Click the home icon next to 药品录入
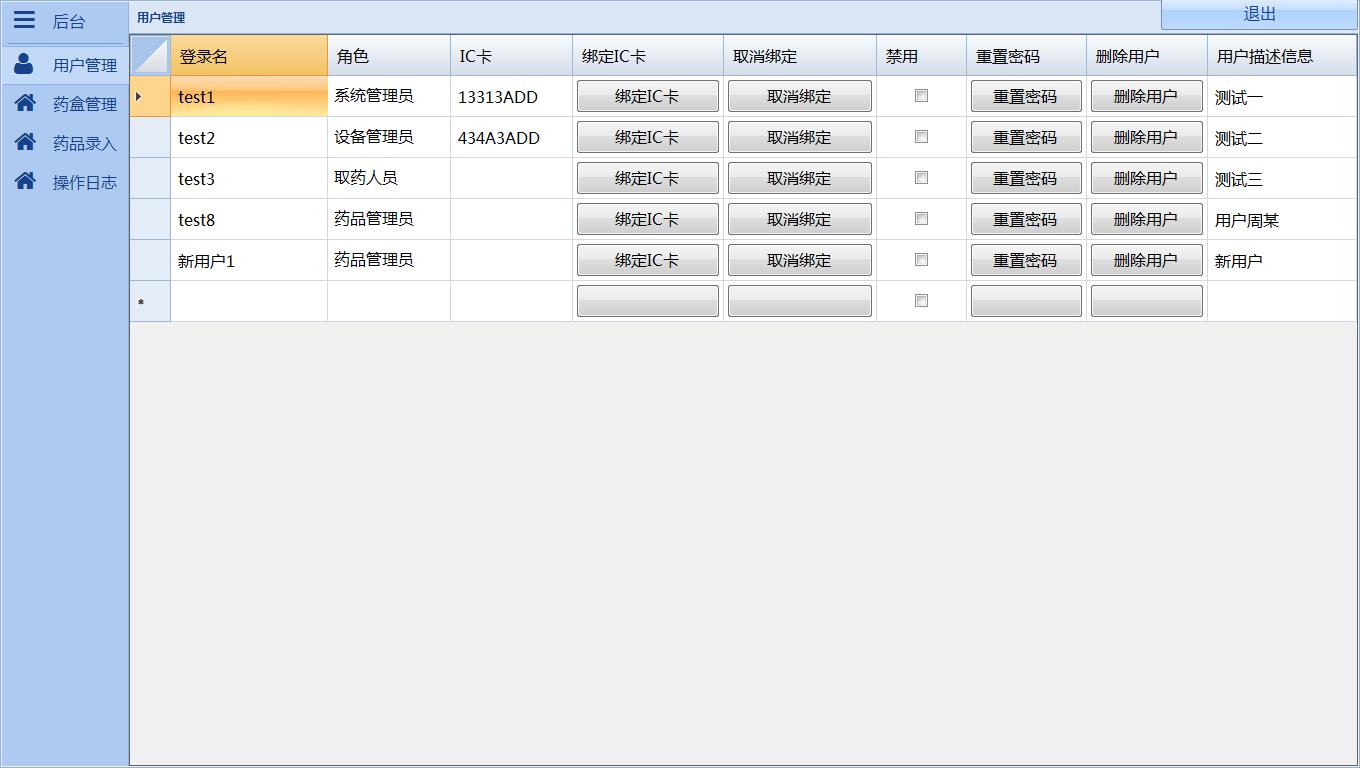Viewport: 1360px width, 768px height. 25,142
